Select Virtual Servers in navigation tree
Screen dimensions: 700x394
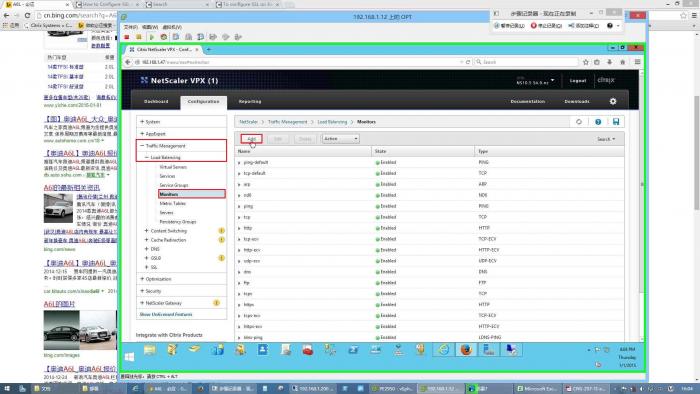pyautogui.click(x=173, y=167)
